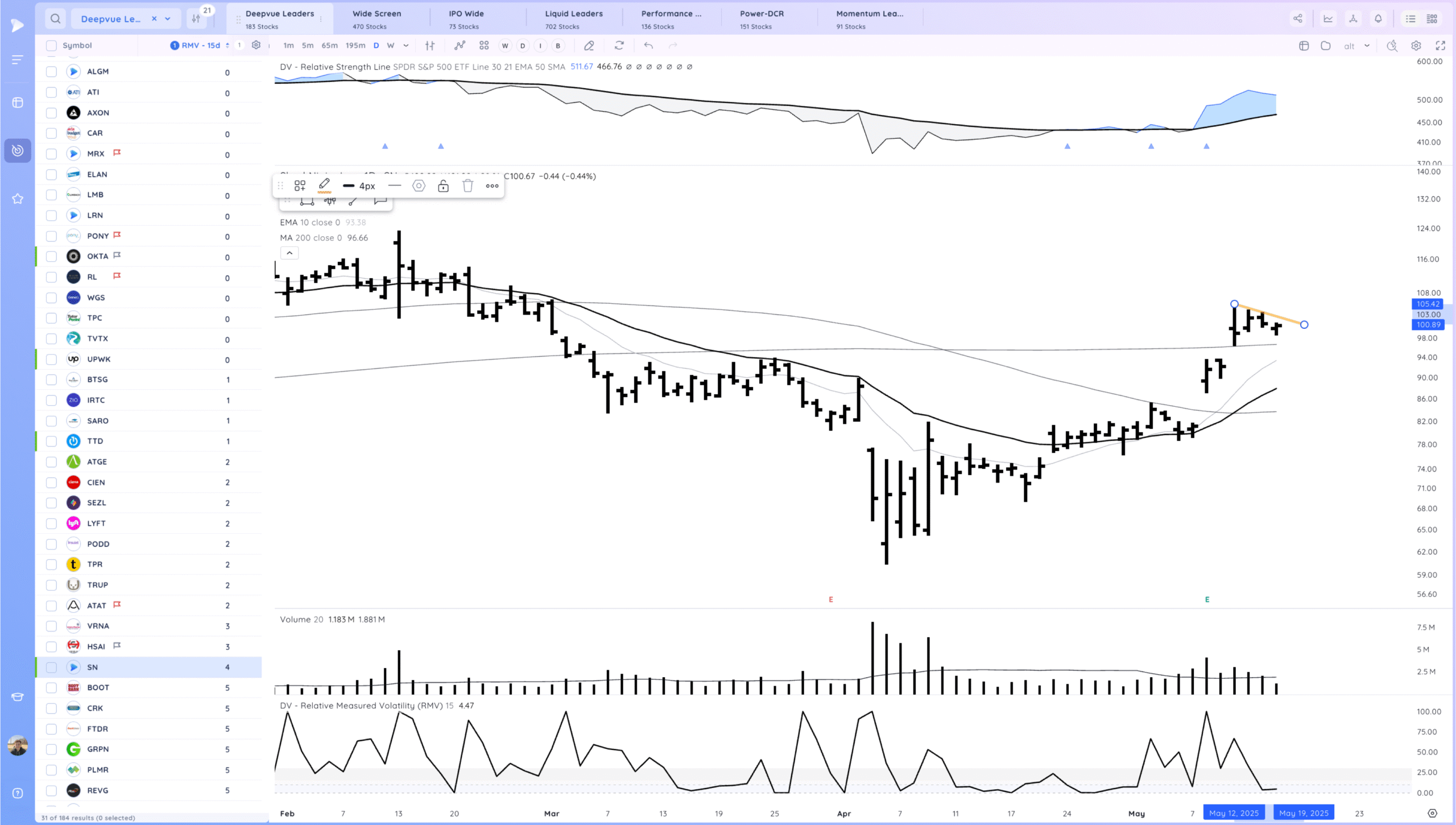The width and height of the screenshot is (1456, 825).
Task: Select the 65m timeframe button
Action: click(x=329, y=46)
